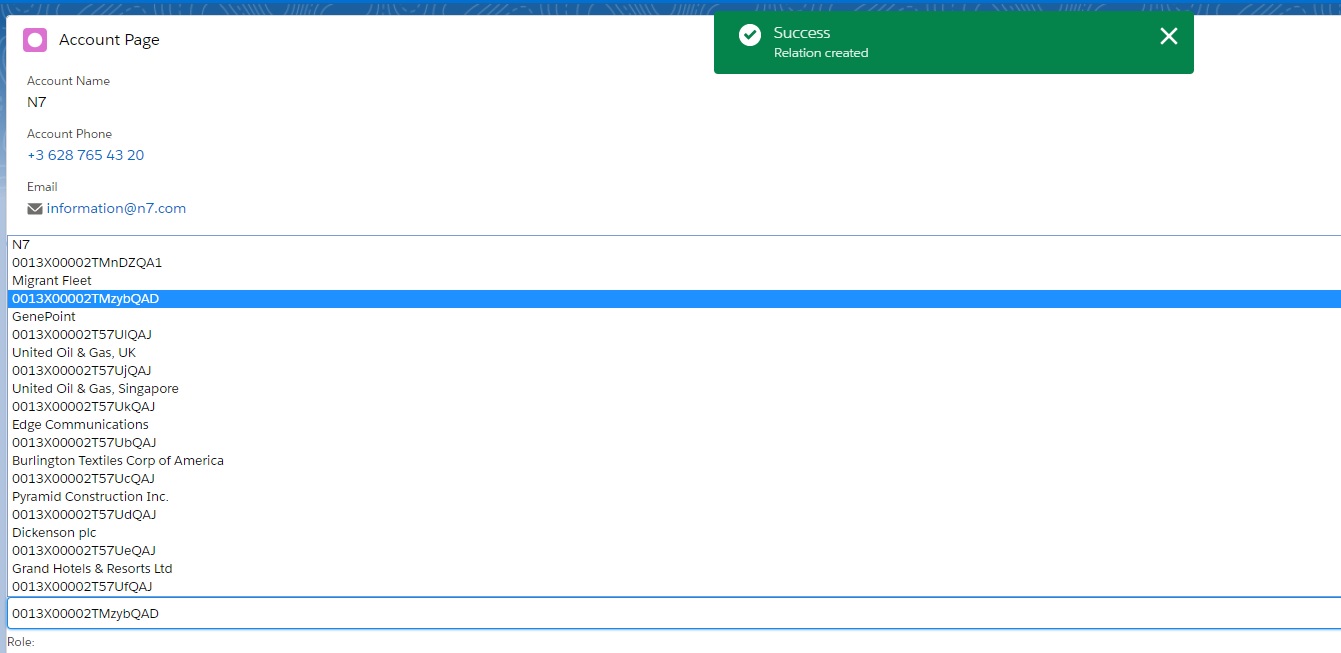Select Dickenson plc in the list

click(54, 532)
